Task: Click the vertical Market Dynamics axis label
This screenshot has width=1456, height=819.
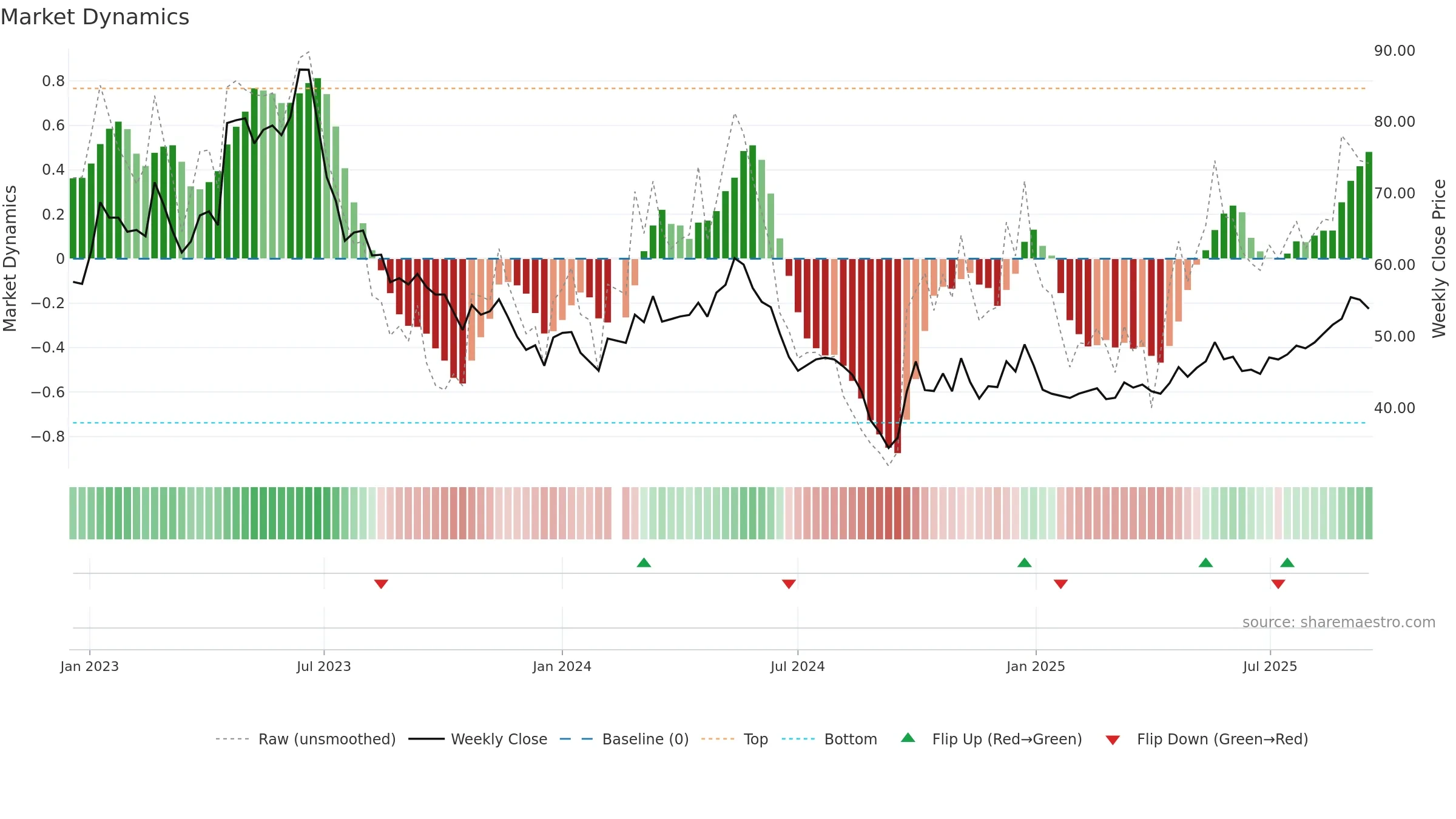Action: [x=10, y=258]
